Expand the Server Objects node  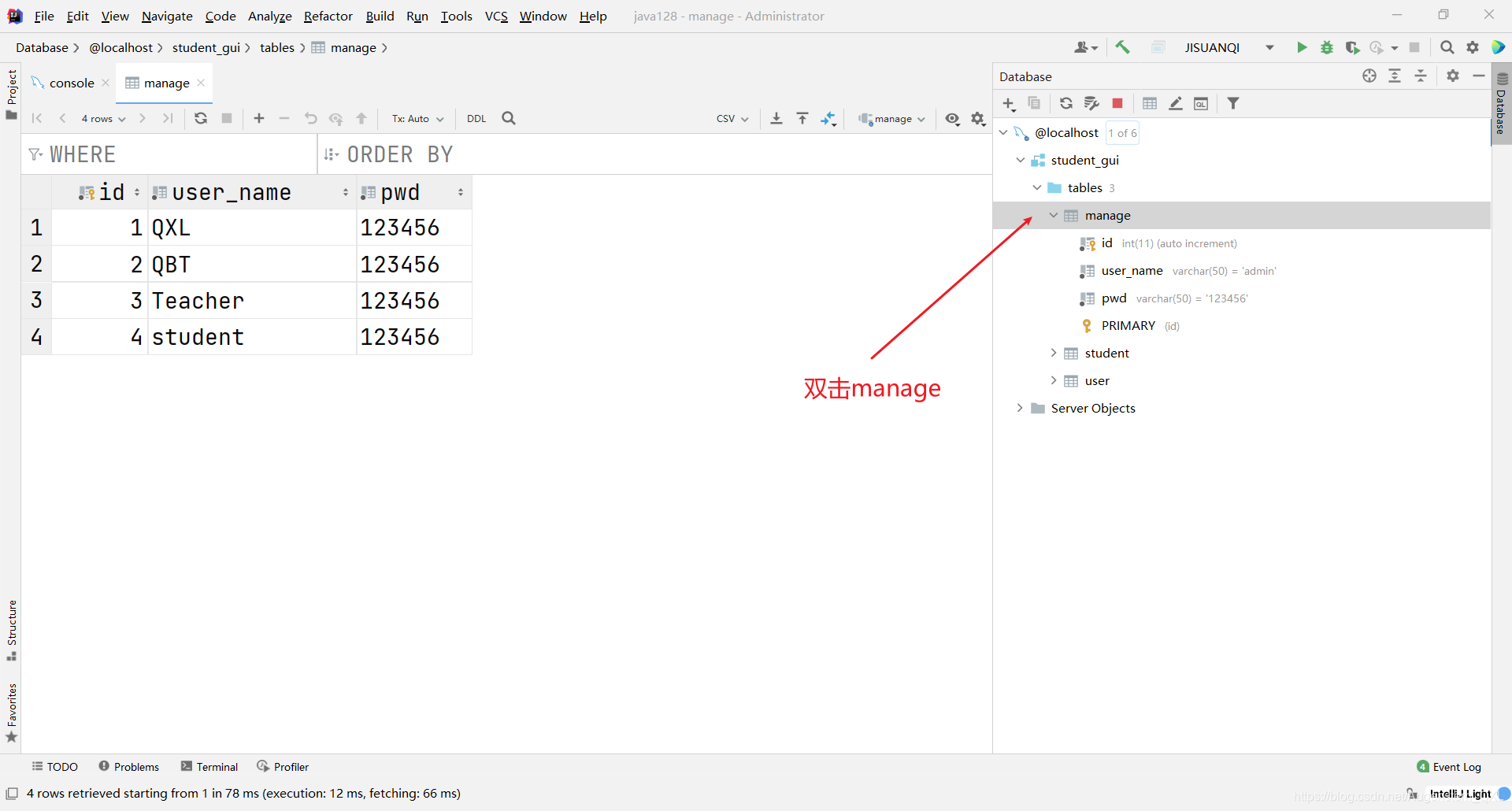pyautogui.click(x=1020, y=408)
